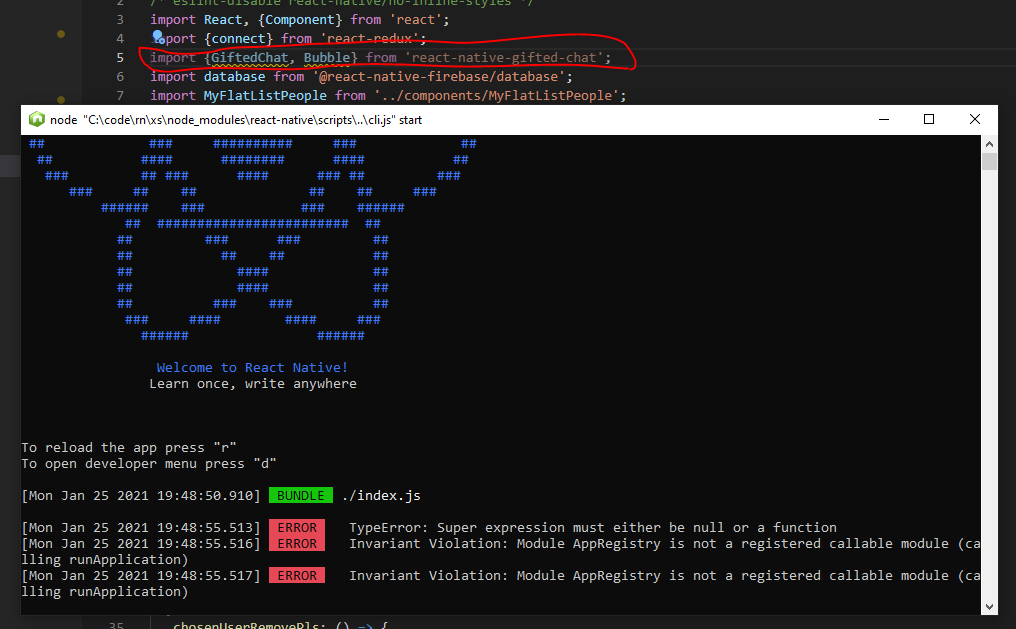This screenshot has height=629, width=1016.
Task: Minimize the node console window
Action: point(884,119)
